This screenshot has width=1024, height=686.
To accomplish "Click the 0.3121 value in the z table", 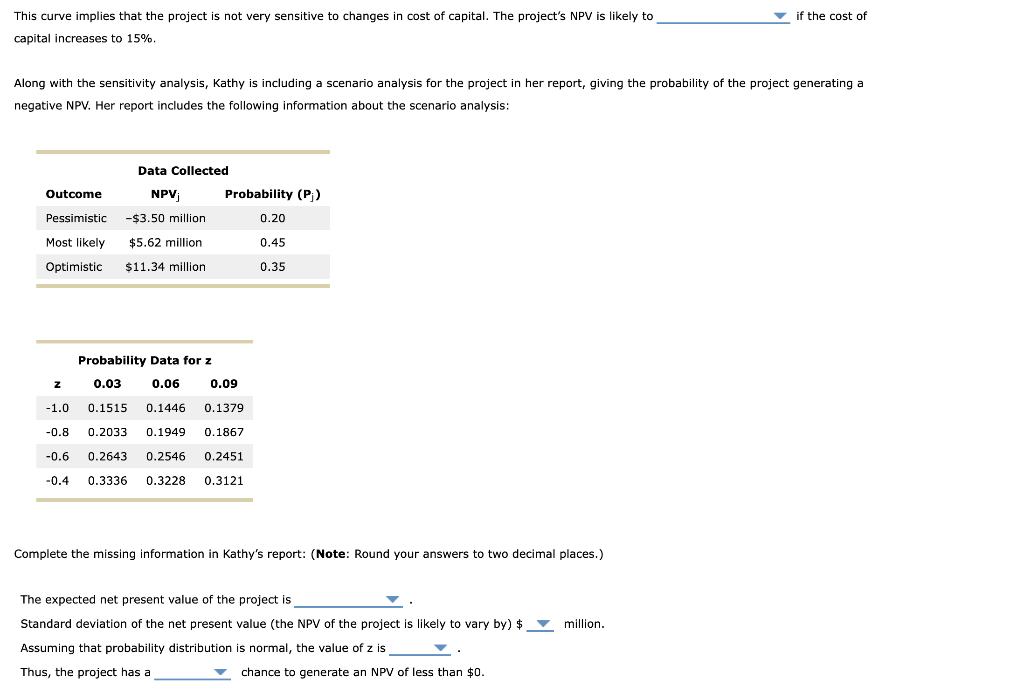I will (x=223, y=480).
